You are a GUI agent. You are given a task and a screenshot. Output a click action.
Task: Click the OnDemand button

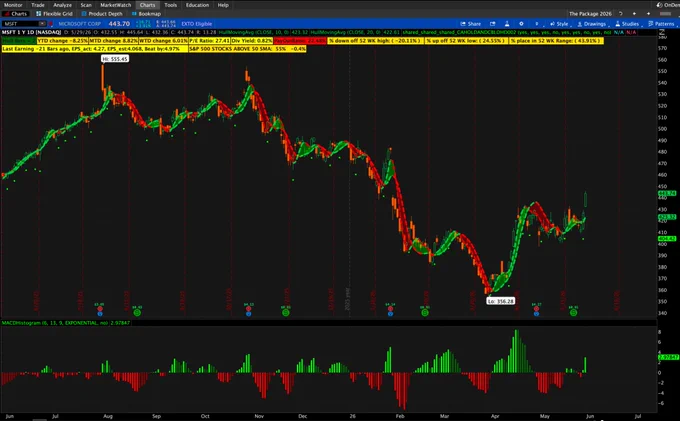pos(668,5)
